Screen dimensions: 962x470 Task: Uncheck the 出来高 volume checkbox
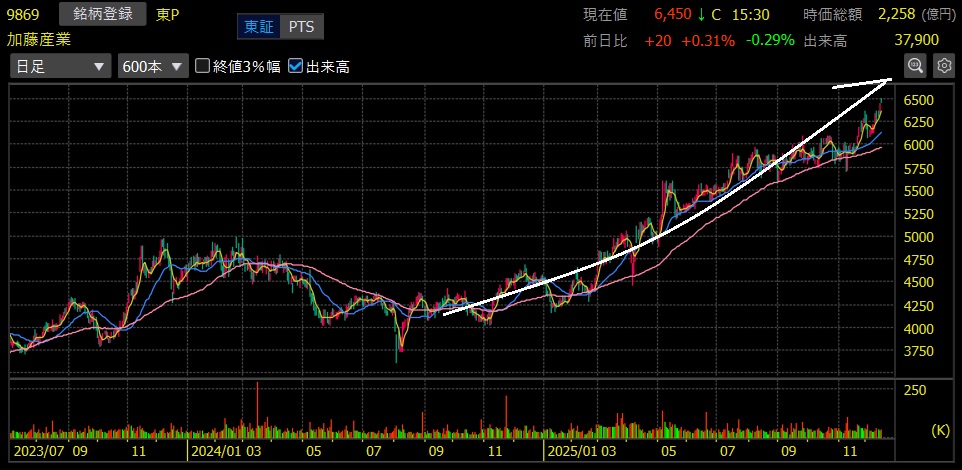tap(295, 66)
